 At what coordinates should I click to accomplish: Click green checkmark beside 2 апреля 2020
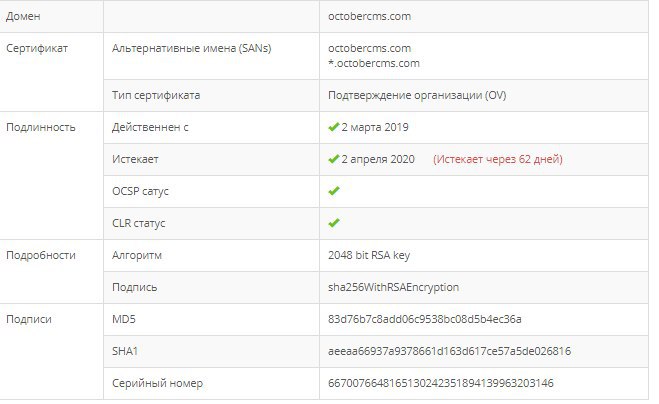pos(334,159)
